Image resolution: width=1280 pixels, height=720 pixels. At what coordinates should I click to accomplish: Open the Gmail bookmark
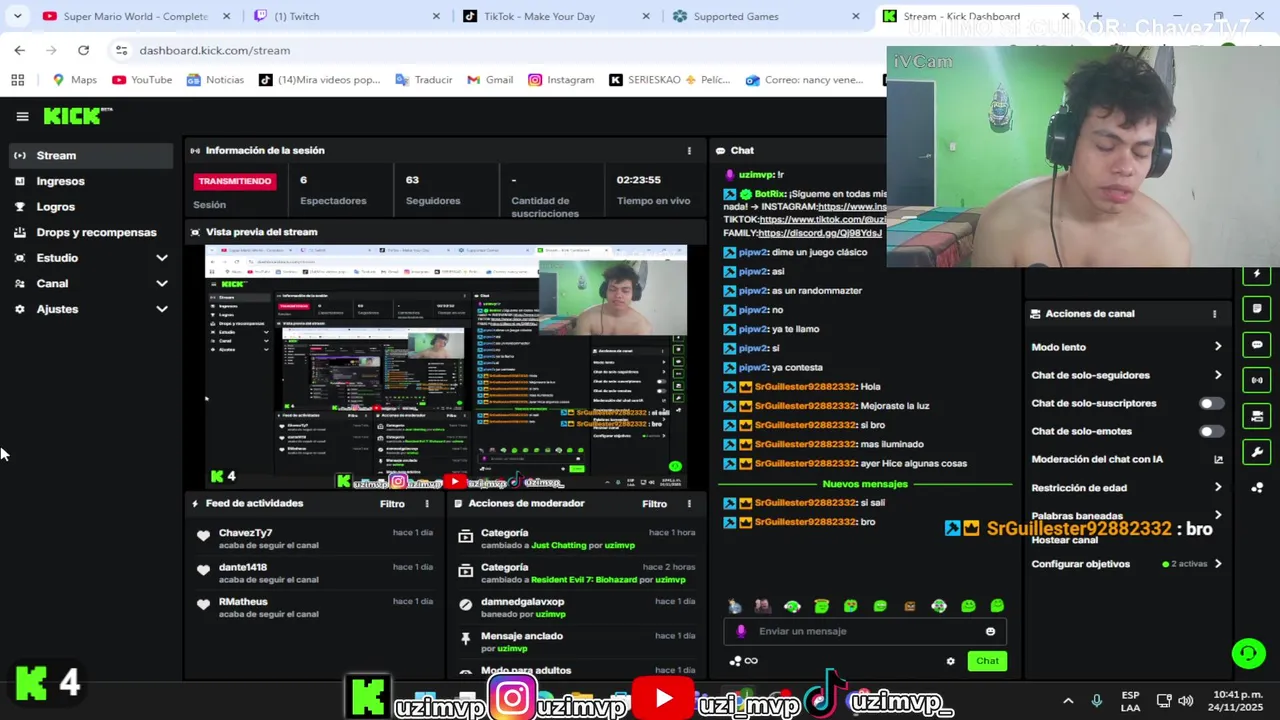490,80
